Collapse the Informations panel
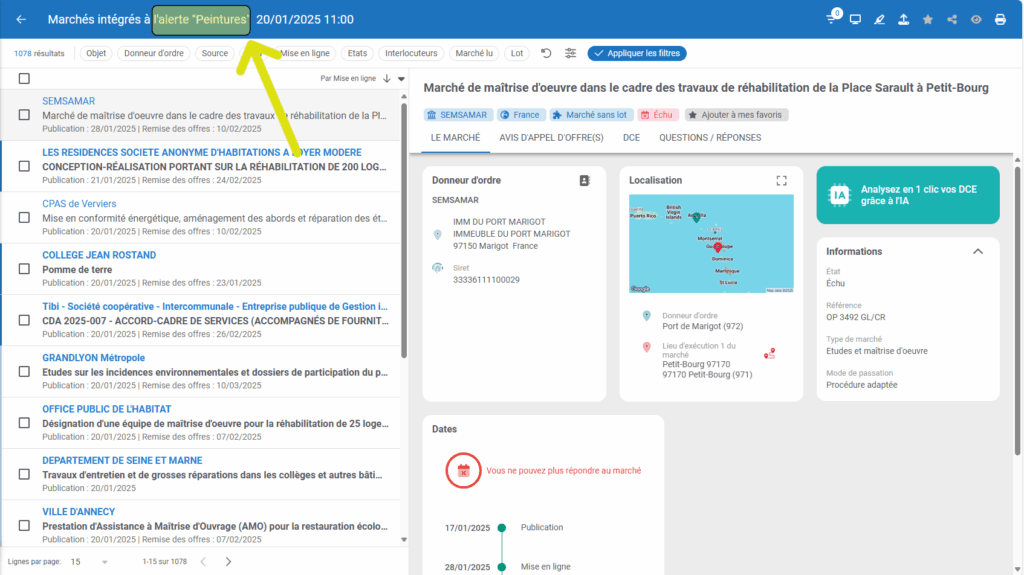This screenshot has height=575, width=1024. click(978, 252)
